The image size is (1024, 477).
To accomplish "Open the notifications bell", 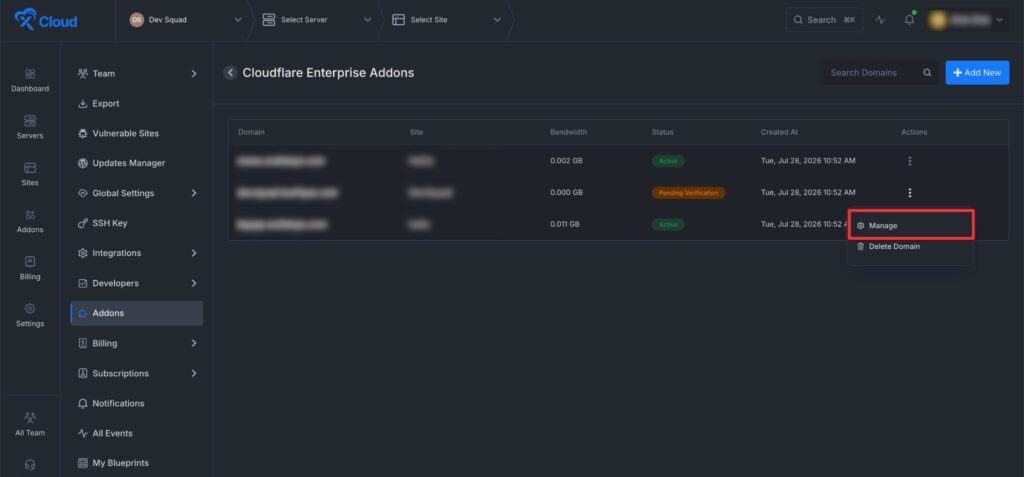I will (x=909, y=20).
